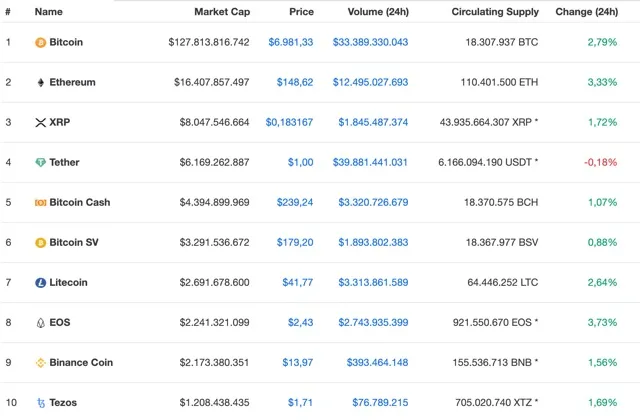The width and height of the screenshot is (640, 420).
Task: Sort by the Price column header
Action: pyautogui.click(x=301, y=12)
